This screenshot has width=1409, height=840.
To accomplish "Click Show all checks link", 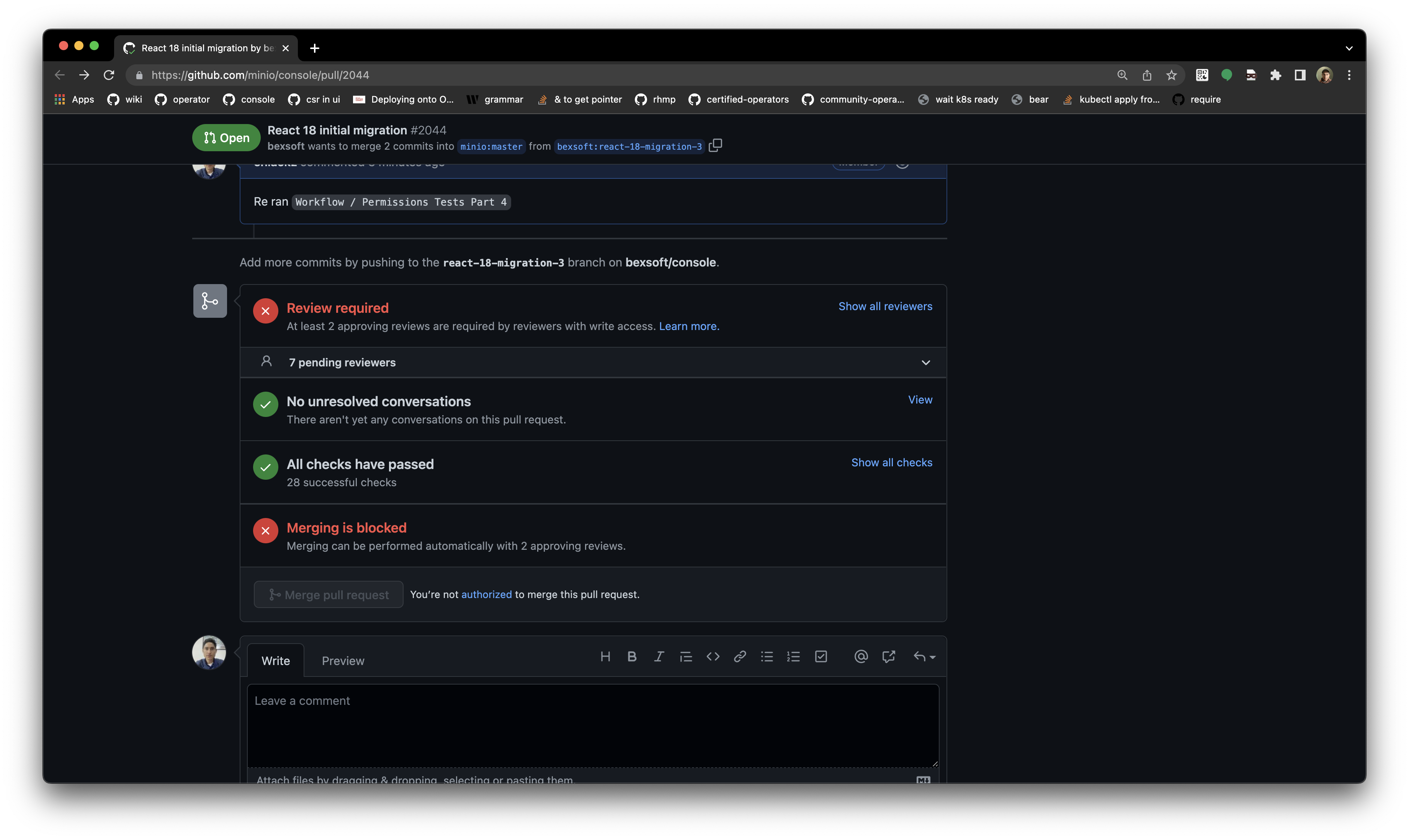I will [x=891, y=462].
